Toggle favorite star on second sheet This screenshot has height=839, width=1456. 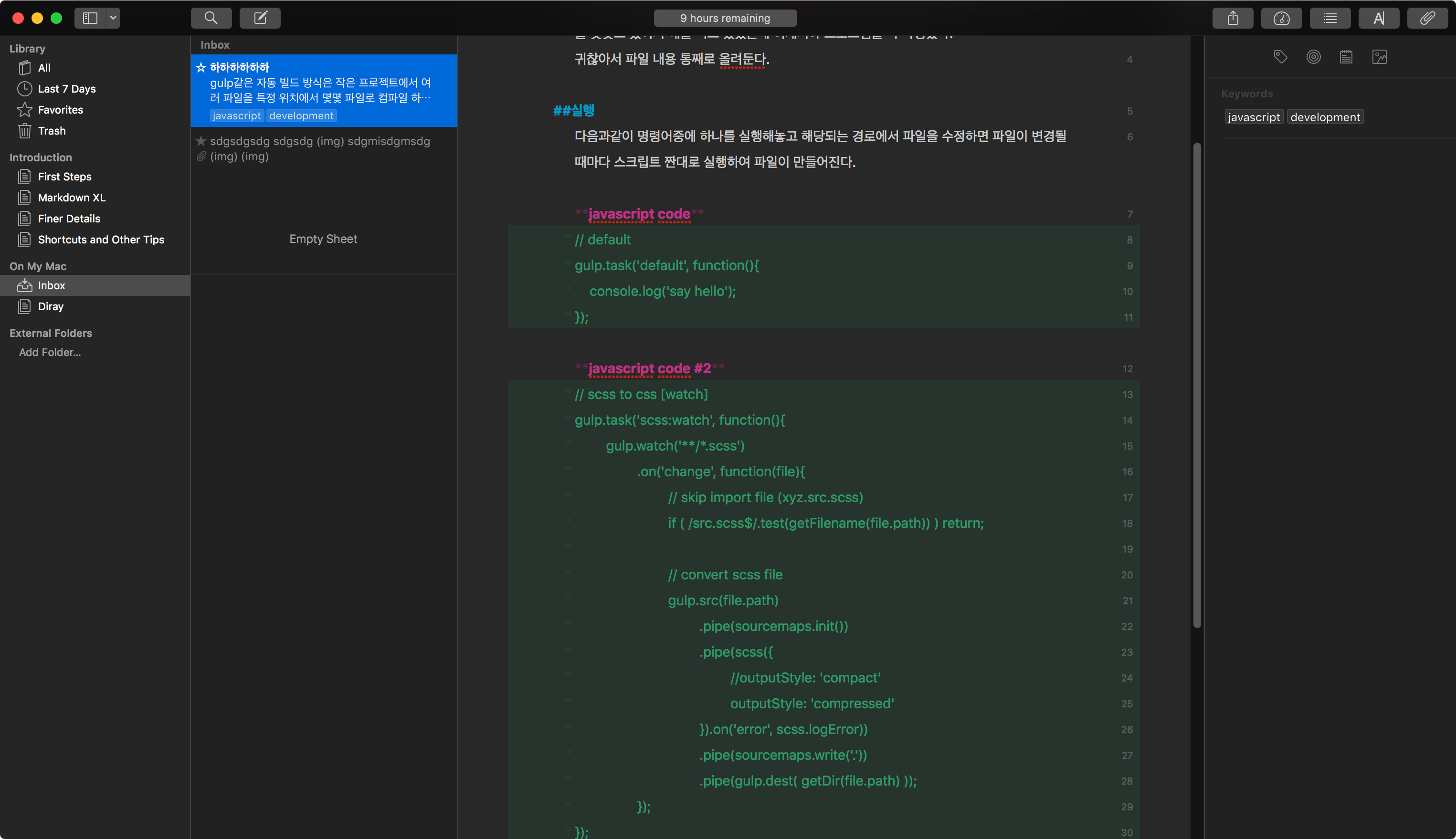200,141
